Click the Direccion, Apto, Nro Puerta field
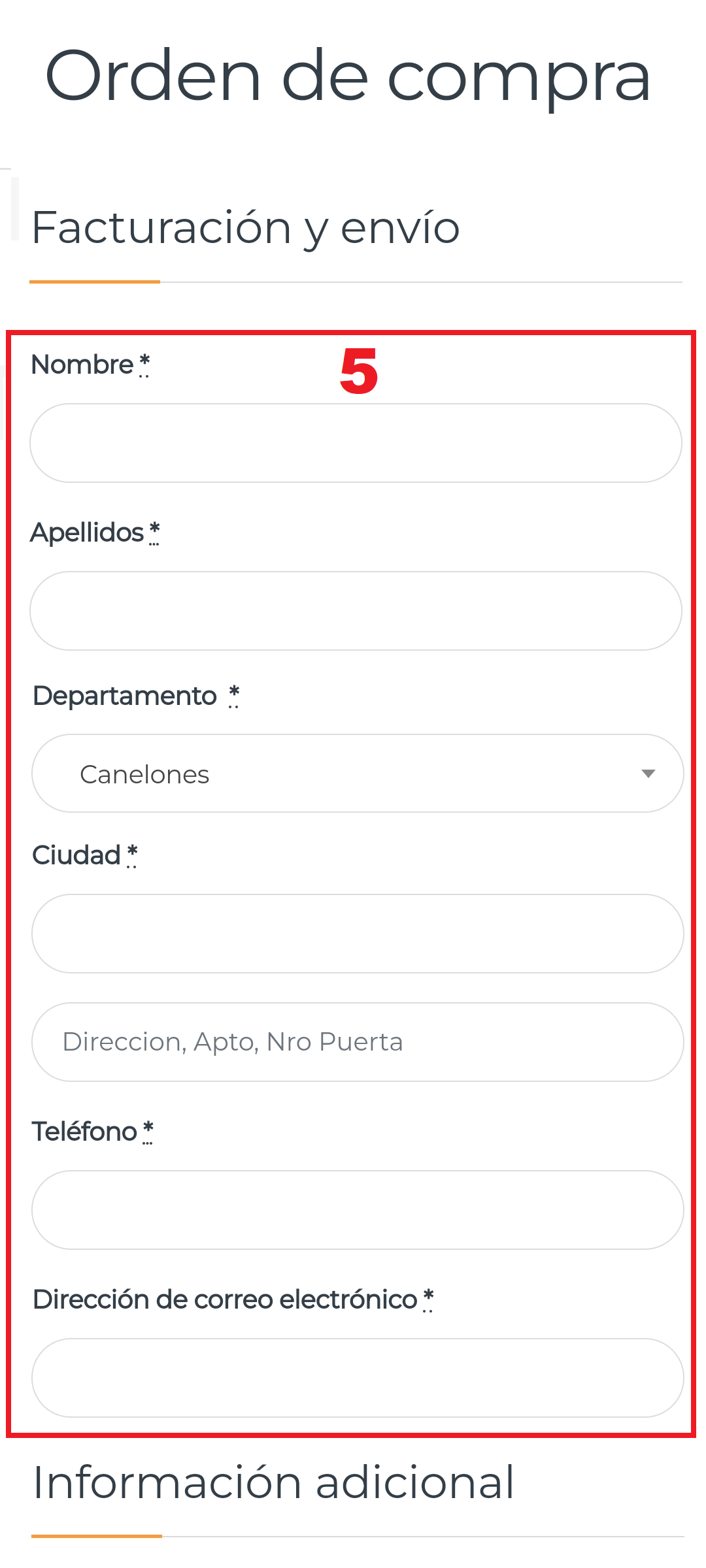This screenshot has width=706, height=1568. pyautogui.click(x=357, y=1042)
